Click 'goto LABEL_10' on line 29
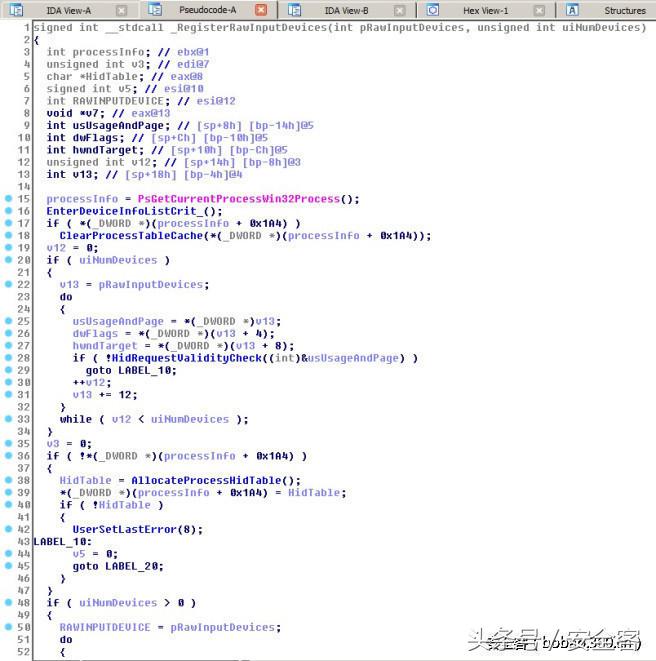Viewport: 656px width, 661px height. [131, 370]
